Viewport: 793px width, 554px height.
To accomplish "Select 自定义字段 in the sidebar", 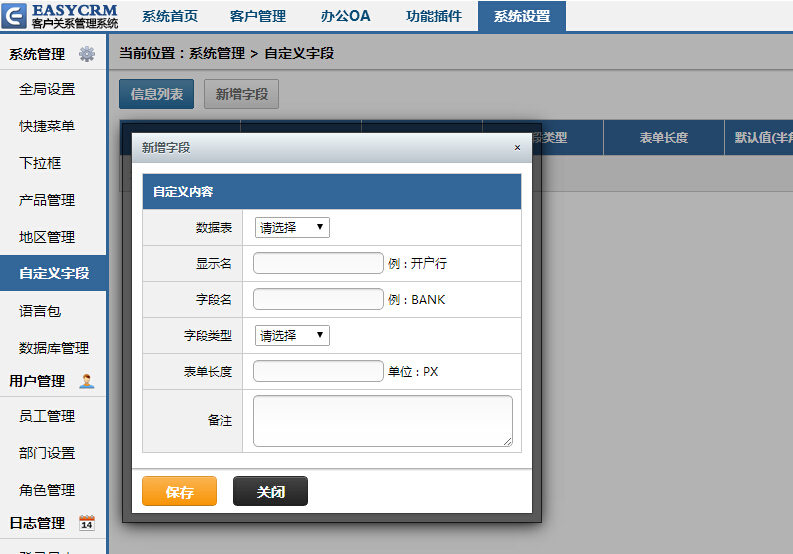I will point(53,273).
